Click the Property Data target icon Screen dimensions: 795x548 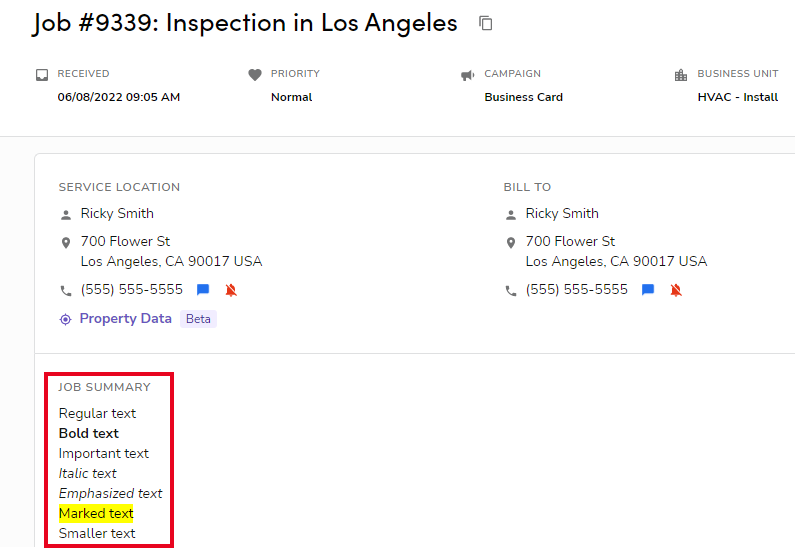pos(66,319)
